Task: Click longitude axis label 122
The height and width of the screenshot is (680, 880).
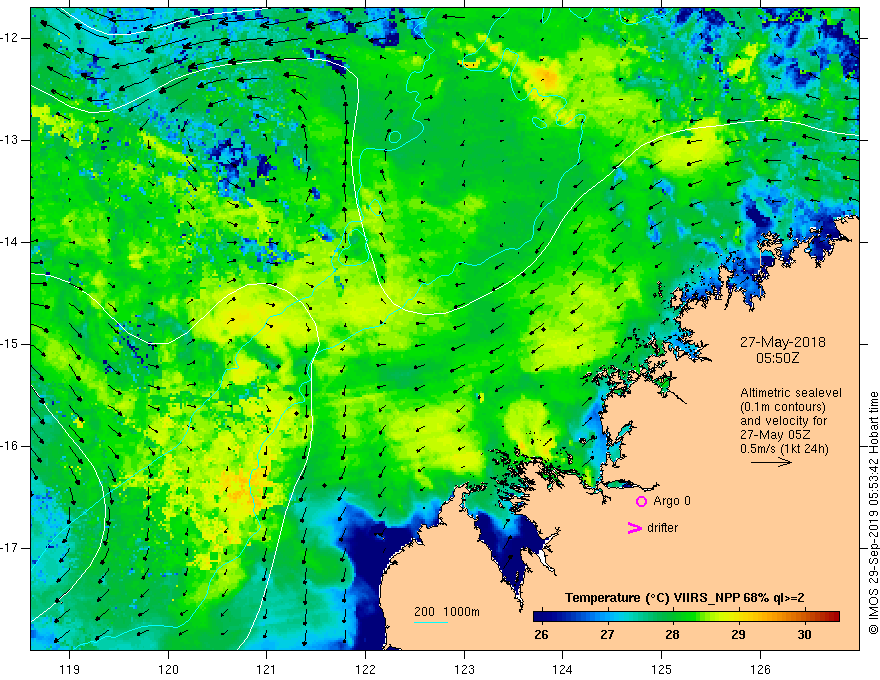Action: (365, 669)
